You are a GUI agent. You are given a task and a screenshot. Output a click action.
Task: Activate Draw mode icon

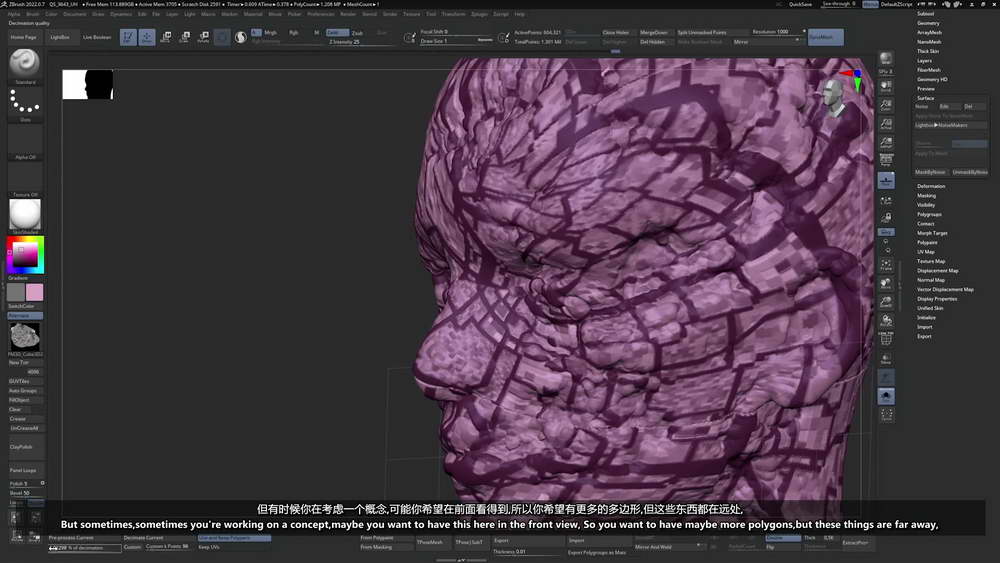(x=147, y=38)
